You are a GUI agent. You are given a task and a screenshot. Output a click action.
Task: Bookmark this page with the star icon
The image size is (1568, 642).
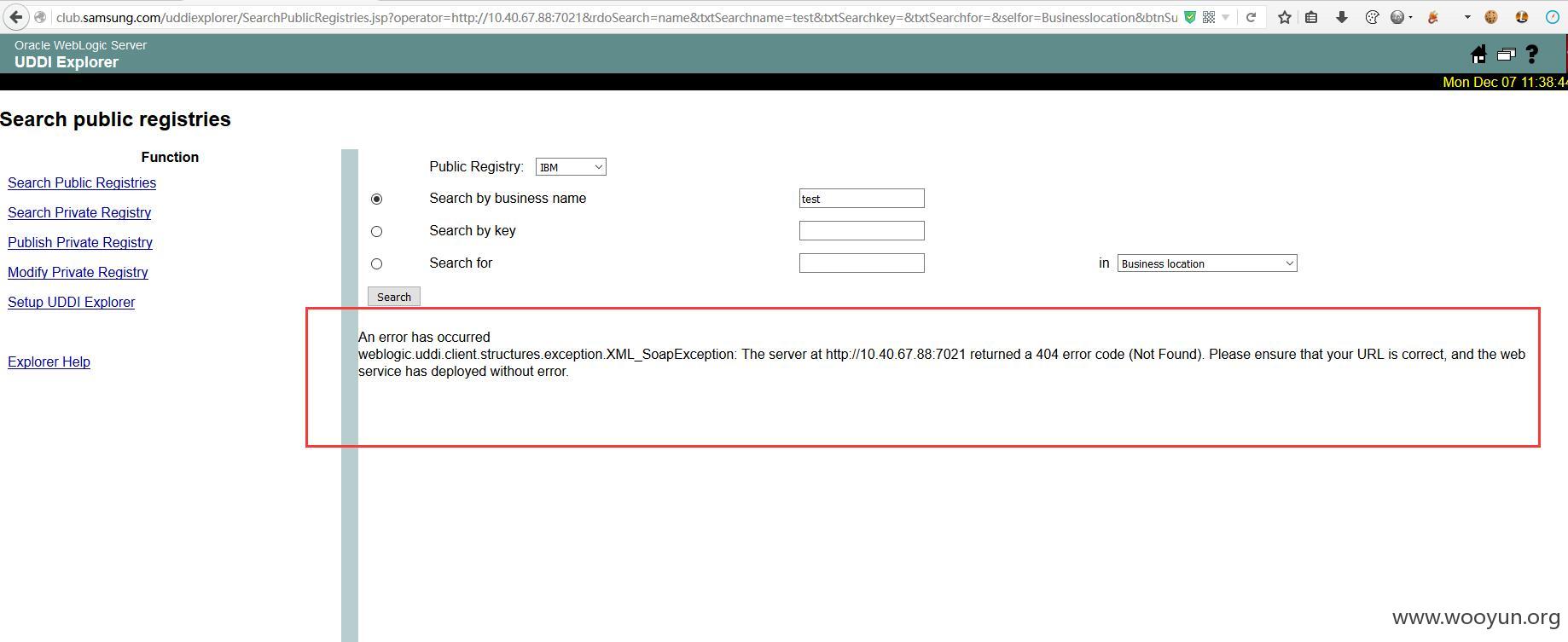[1285, 17]
